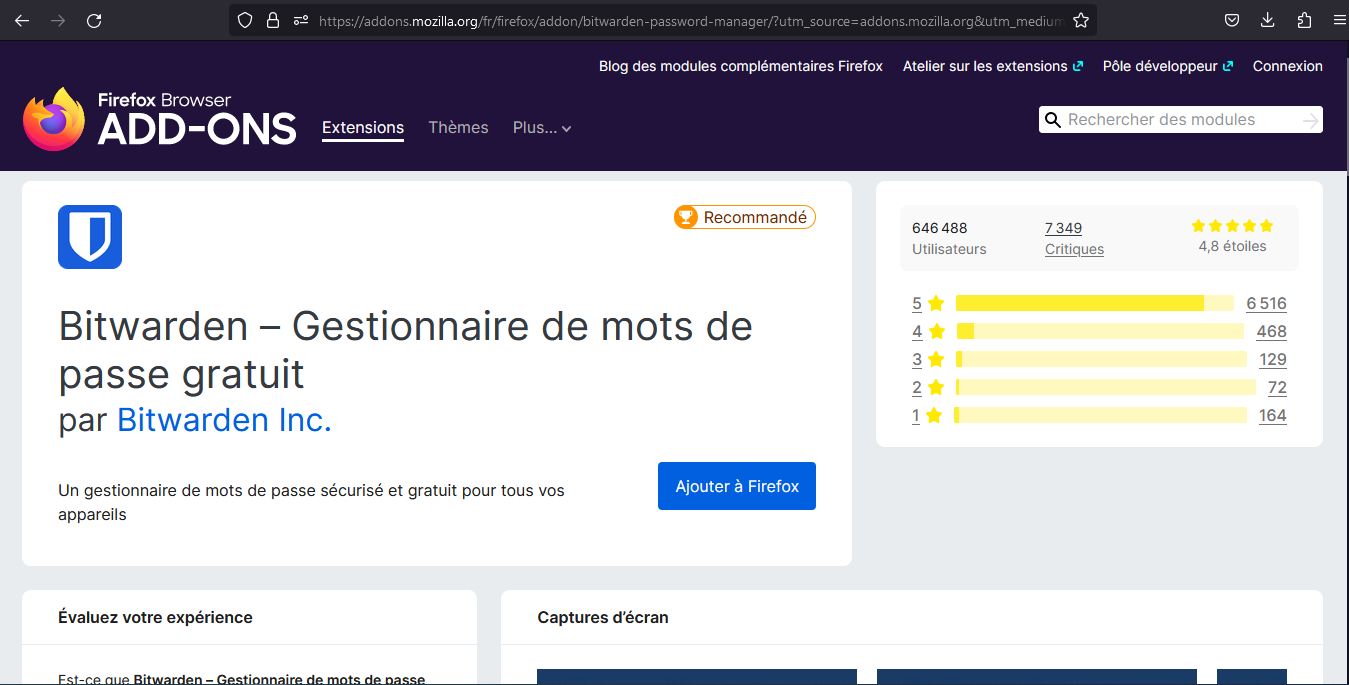1349x685 pixels.
Task: Switch to the Extensions tab
Action: 363,128
